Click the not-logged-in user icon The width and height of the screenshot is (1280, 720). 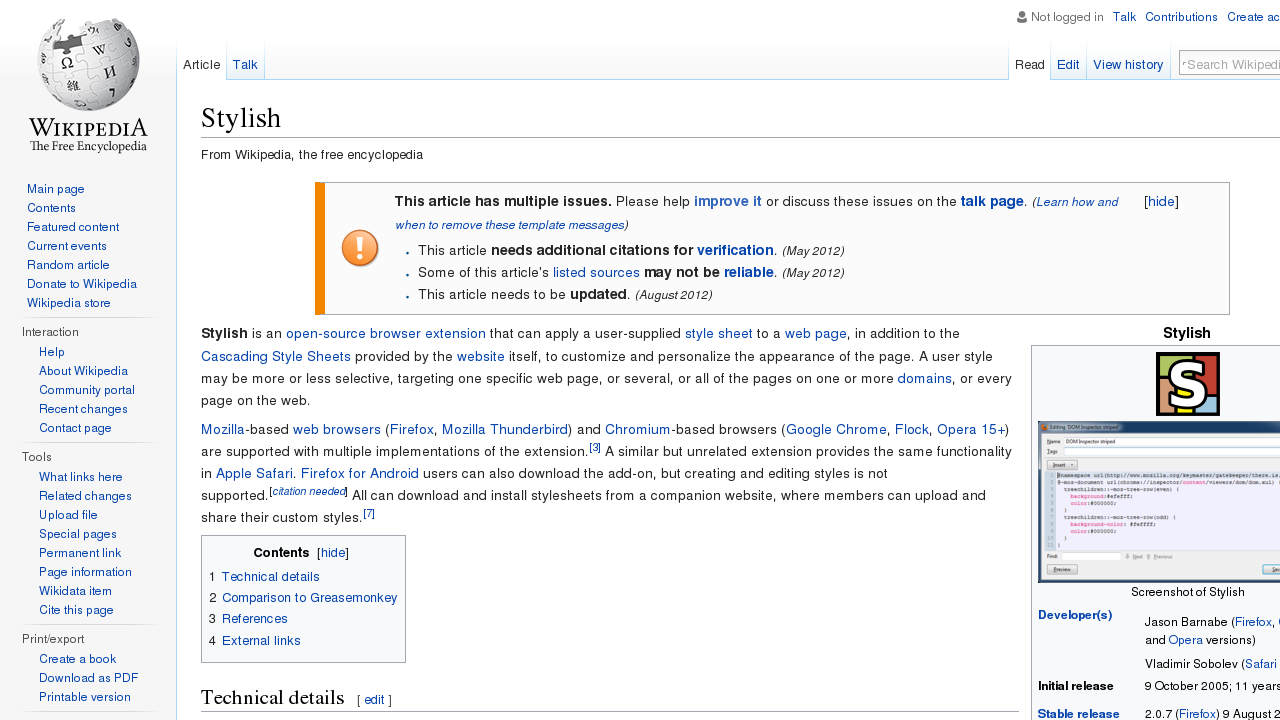[1022, 17]
